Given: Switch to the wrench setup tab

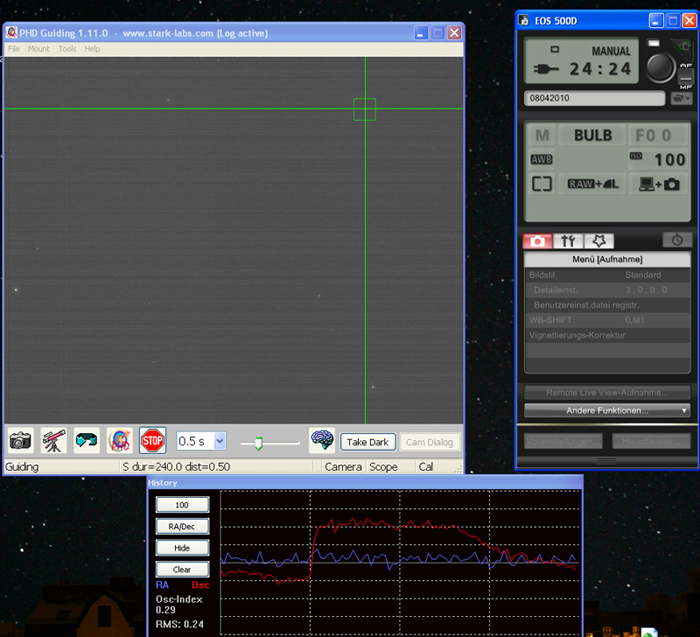Looking at the screenshot, I should (569, 241).
